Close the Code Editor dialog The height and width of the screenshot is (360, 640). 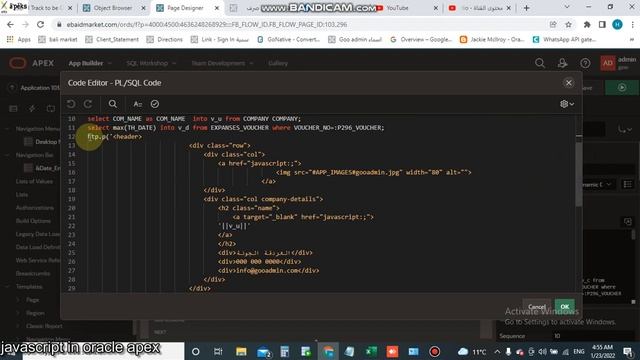(x=569, y=83)
